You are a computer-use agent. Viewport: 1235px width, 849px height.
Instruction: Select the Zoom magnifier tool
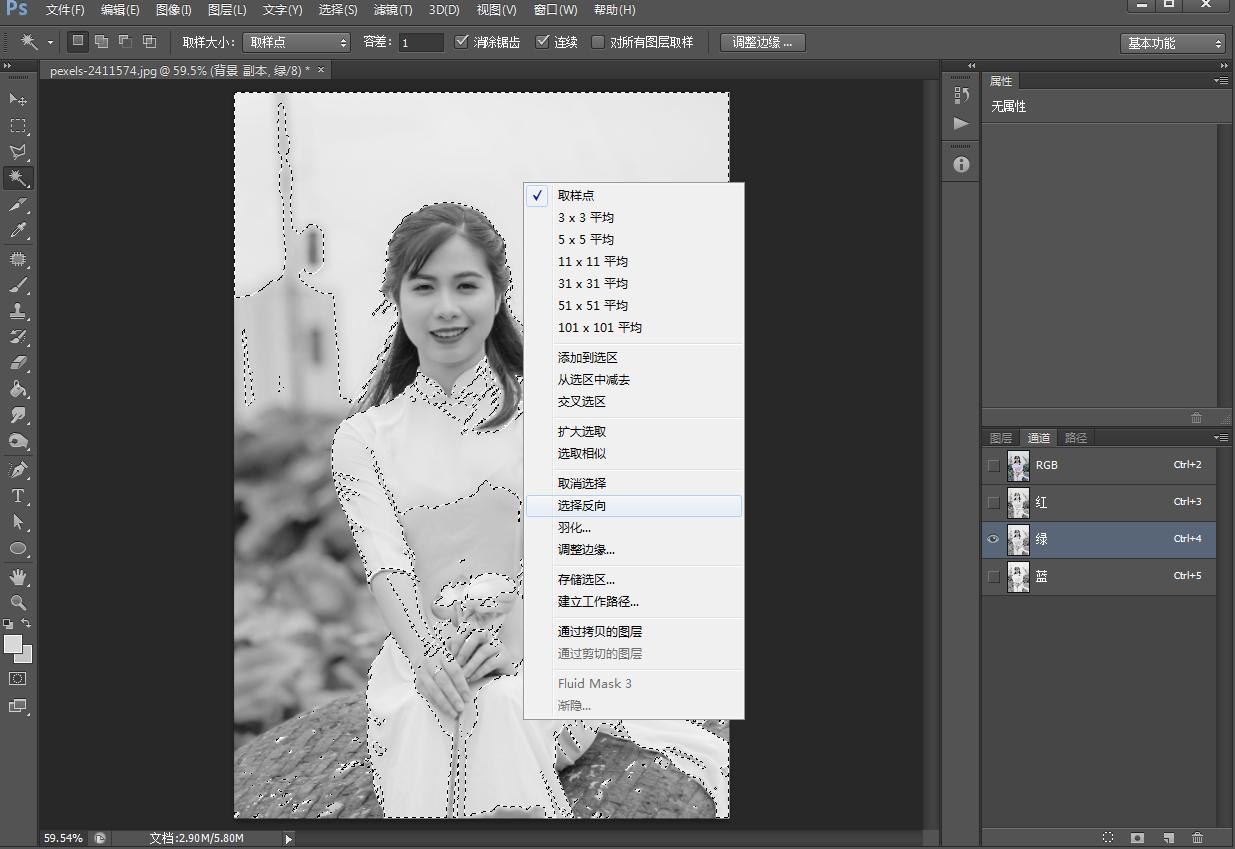coord(18,602)
